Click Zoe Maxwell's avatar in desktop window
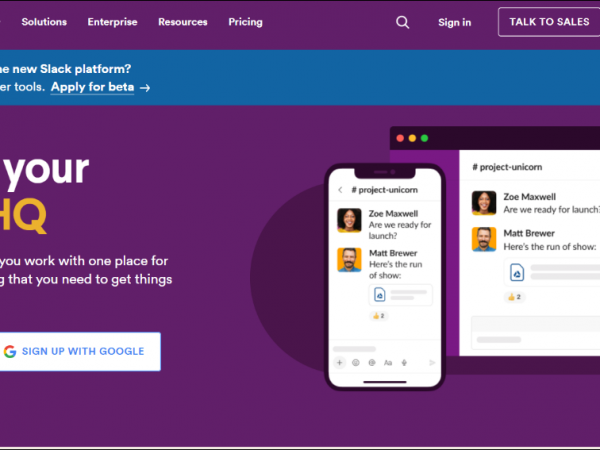 pyautogui.click(x=484, y=203)
